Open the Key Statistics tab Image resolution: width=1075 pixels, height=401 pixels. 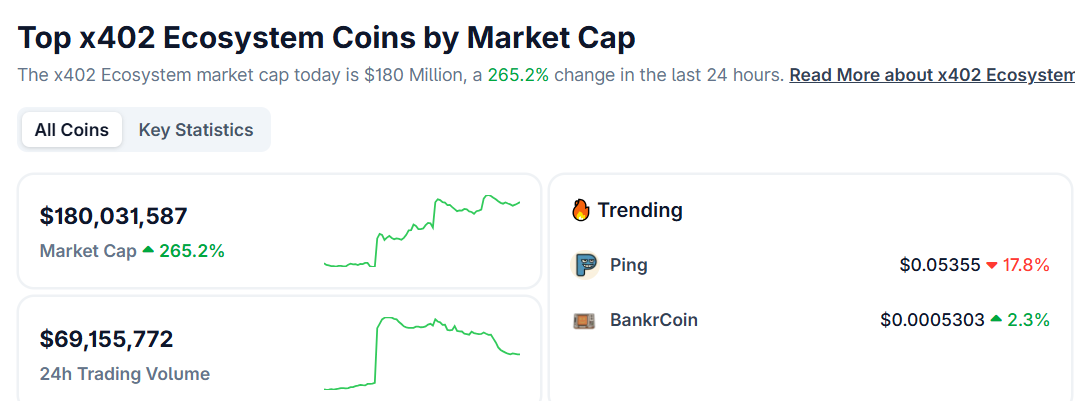(x=196, y=130)
